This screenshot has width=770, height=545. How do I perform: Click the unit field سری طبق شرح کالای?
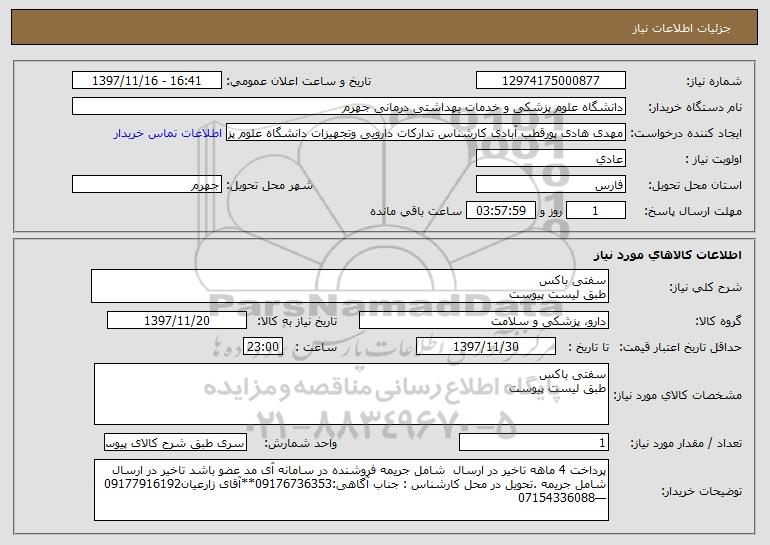click(175, 442)
